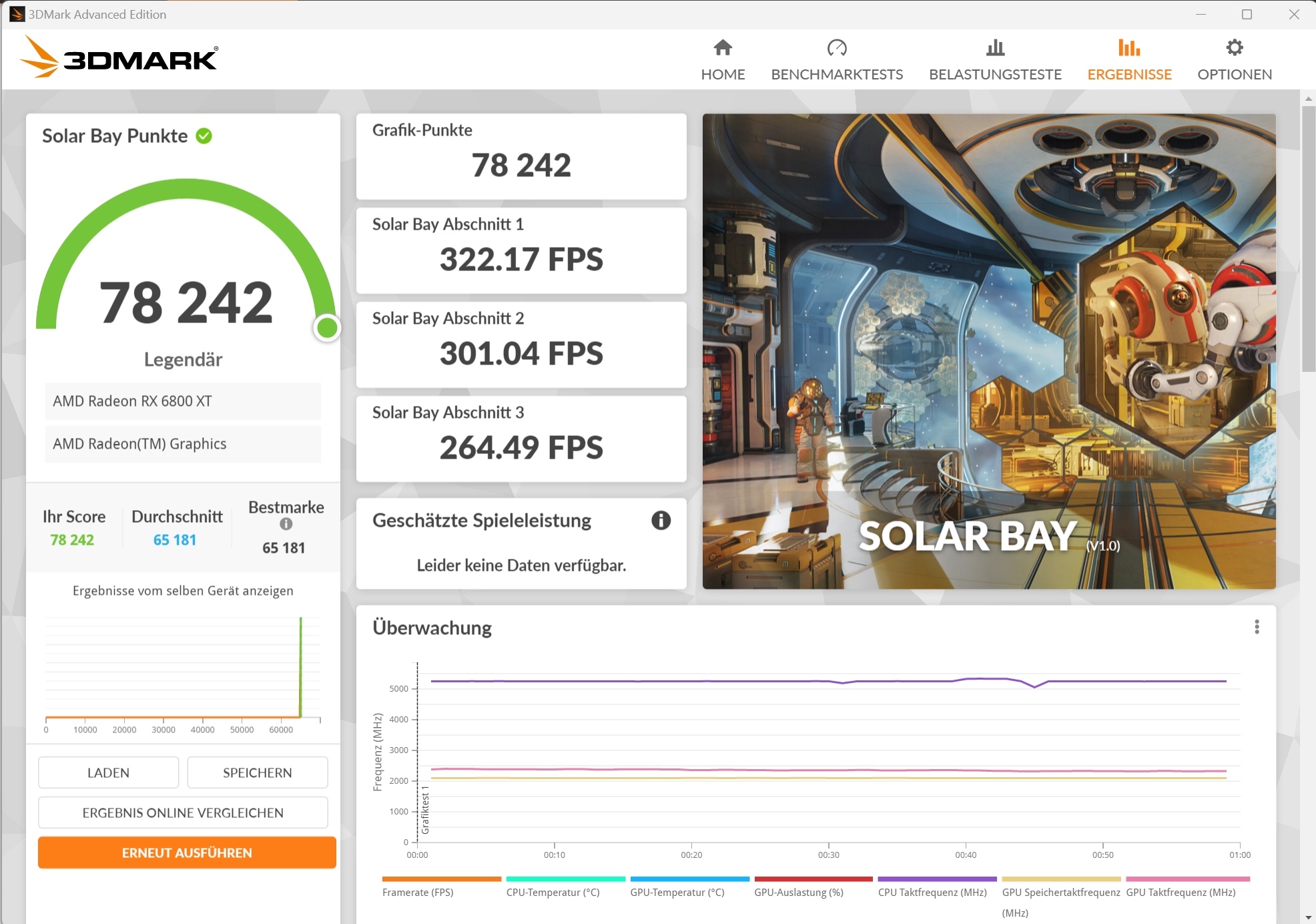Click the 3DMark logo
Viewport: 1316px width, 924px height.
[120, 59]
